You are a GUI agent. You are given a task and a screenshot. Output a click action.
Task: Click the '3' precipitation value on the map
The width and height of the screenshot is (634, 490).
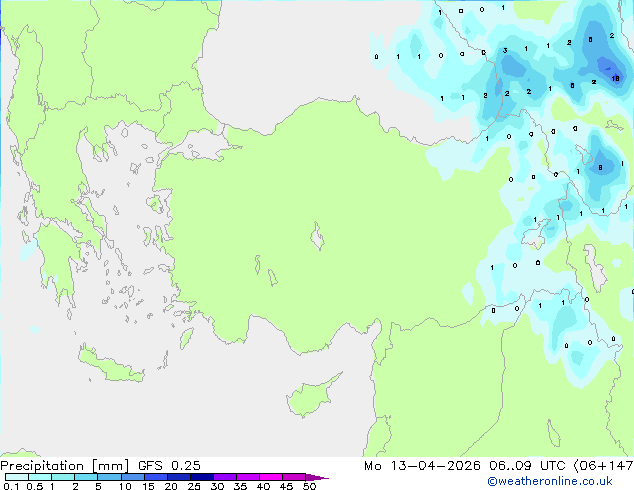tap(505, 51)
